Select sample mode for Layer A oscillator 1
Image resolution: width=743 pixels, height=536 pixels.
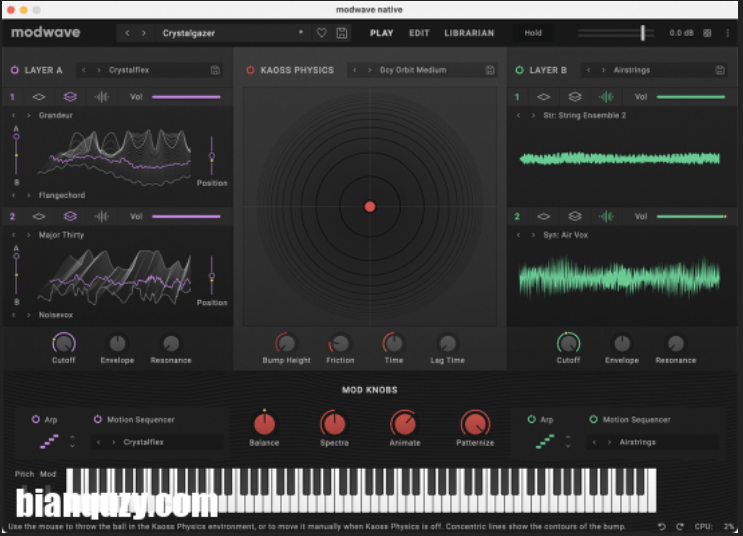101,97
